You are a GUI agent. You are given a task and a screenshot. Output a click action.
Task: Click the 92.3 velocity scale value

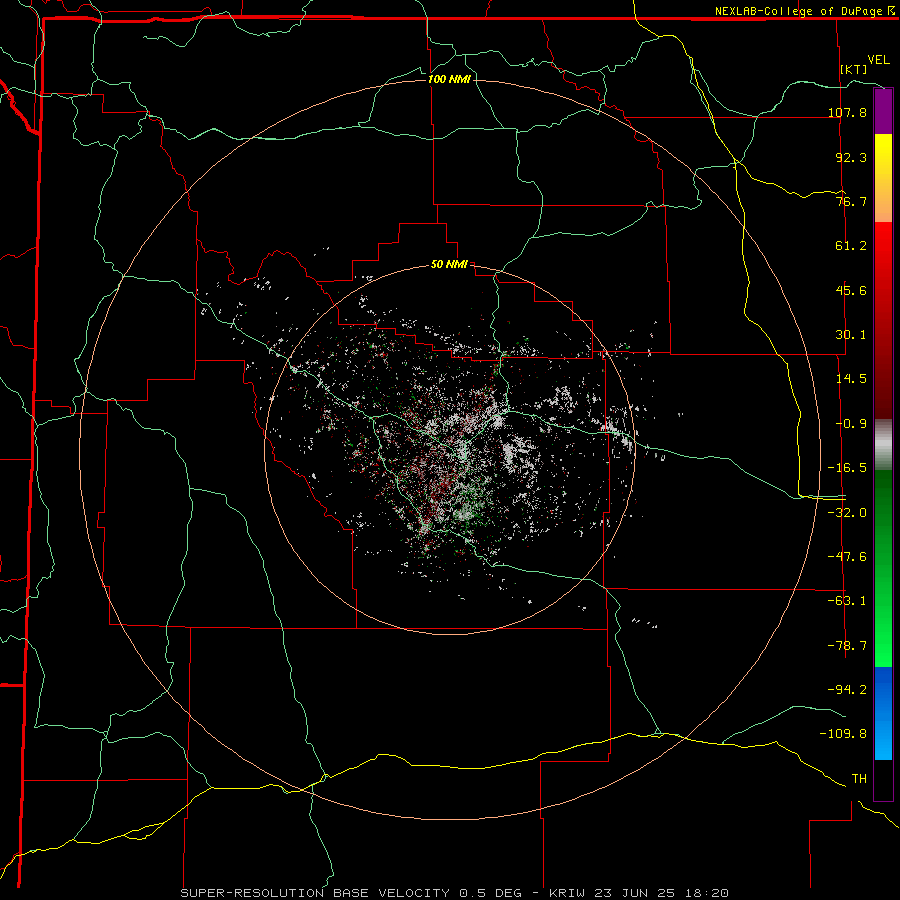[851, 157]
